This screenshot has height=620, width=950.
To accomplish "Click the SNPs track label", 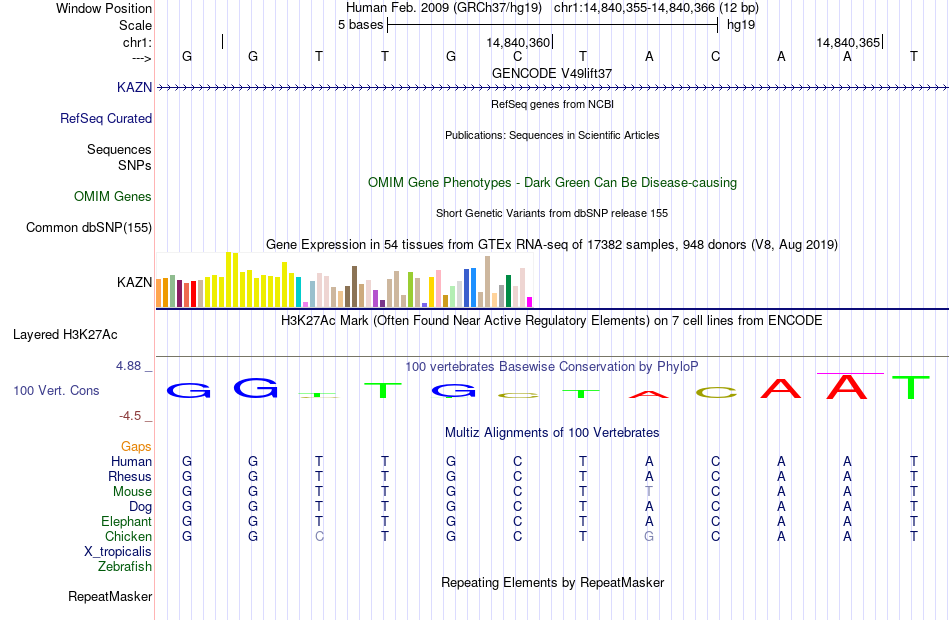I will point(135,165).
